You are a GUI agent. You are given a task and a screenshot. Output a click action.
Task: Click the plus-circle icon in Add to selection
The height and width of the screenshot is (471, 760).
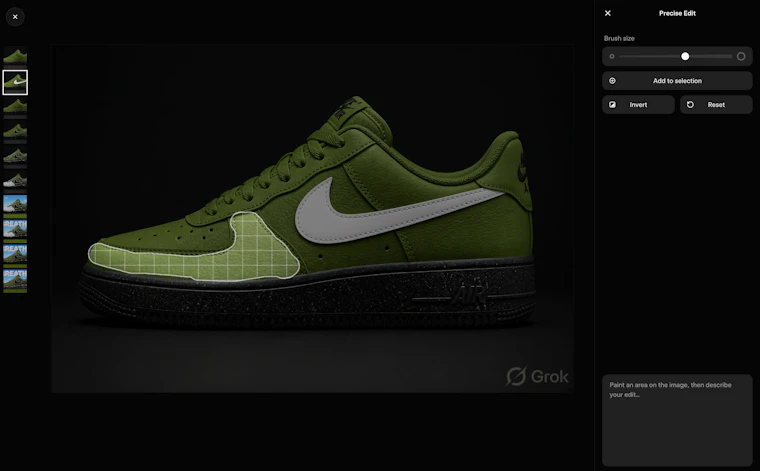coord(612,81)
